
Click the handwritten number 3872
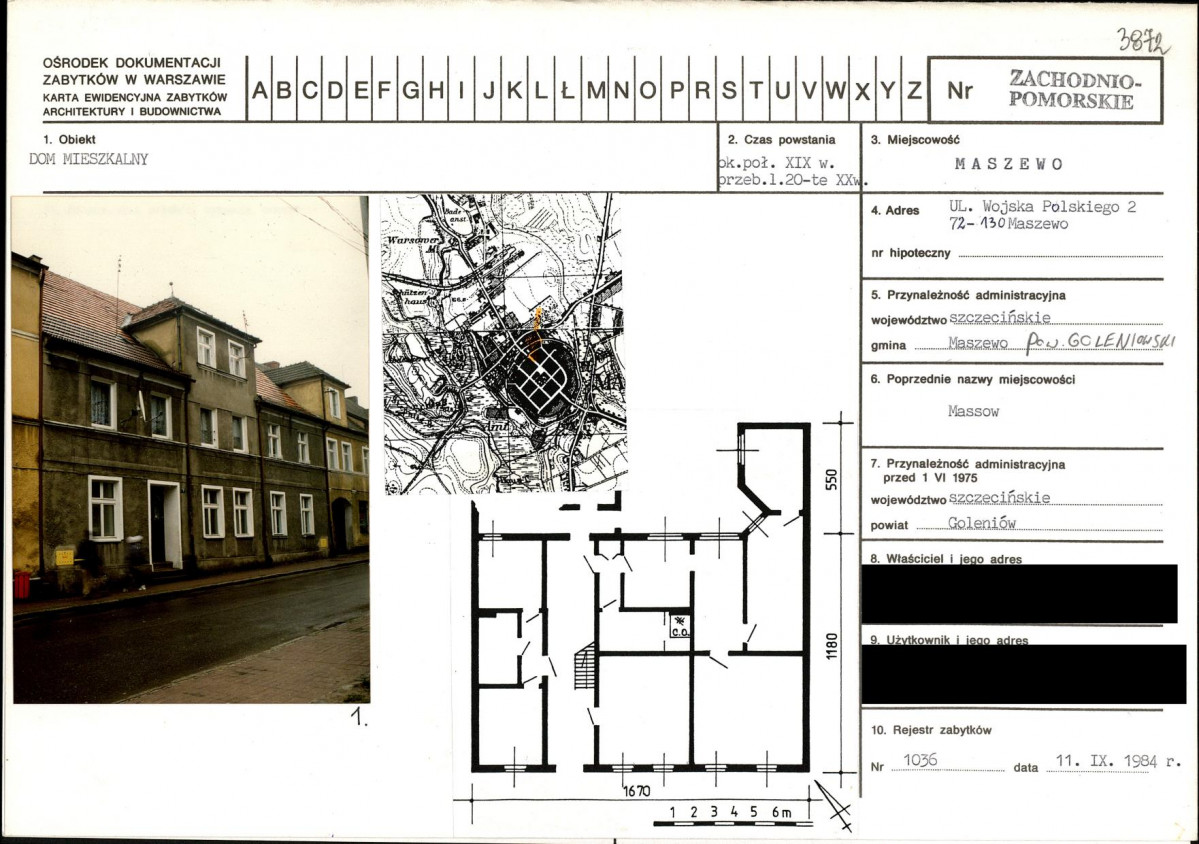(x=1142, y=40)
